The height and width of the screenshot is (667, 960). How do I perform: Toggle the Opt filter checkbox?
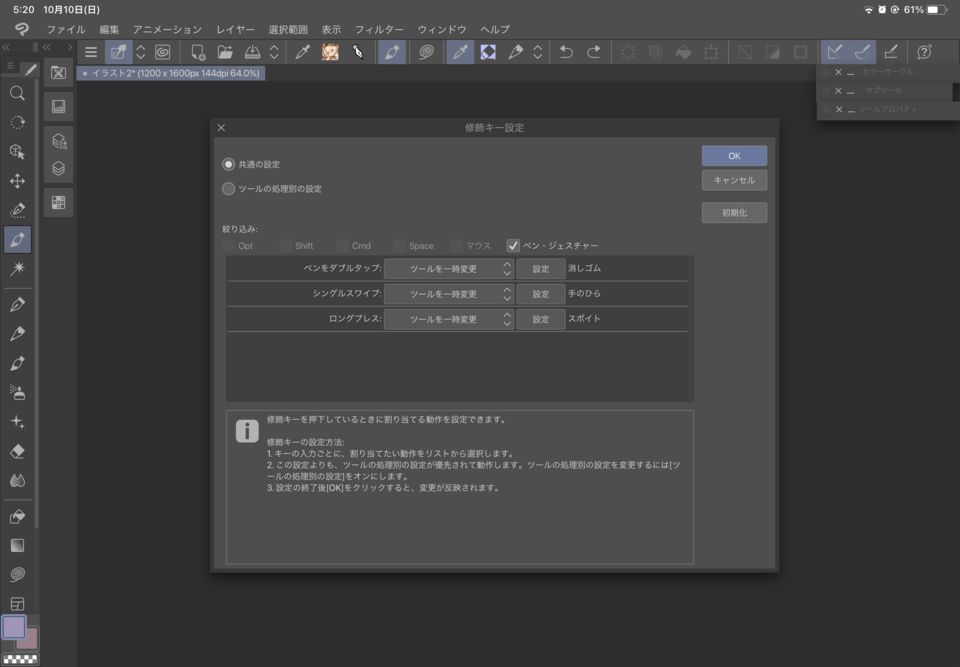point(228,246)
